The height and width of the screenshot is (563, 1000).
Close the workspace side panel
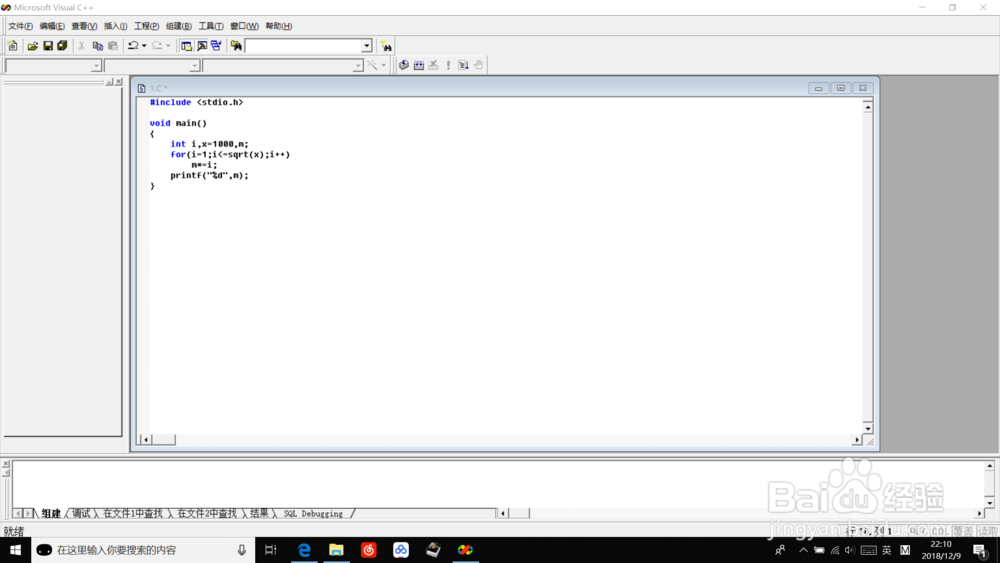coord(119,82)
